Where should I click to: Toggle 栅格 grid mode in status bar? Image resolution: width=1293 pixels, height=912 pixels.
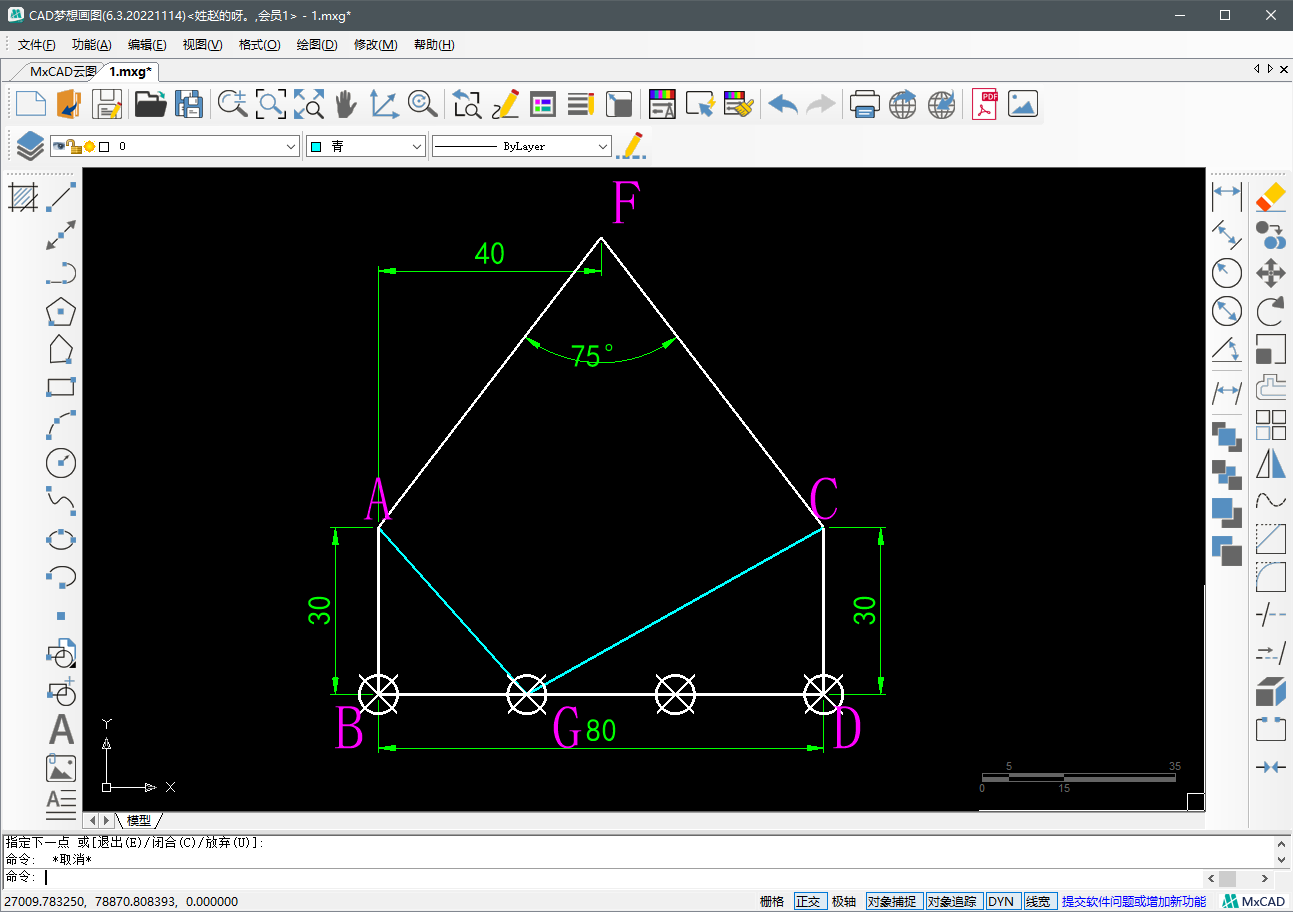772,901
